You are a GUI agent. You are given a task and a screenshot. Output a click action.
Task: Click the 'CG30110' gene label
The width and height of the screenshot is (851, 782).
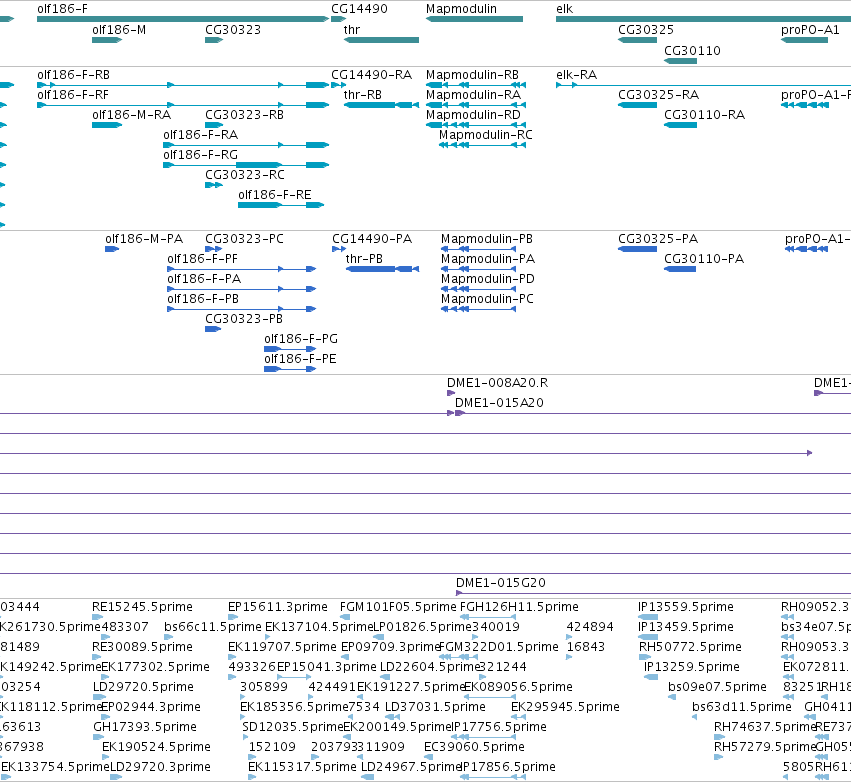click(693, 51)
